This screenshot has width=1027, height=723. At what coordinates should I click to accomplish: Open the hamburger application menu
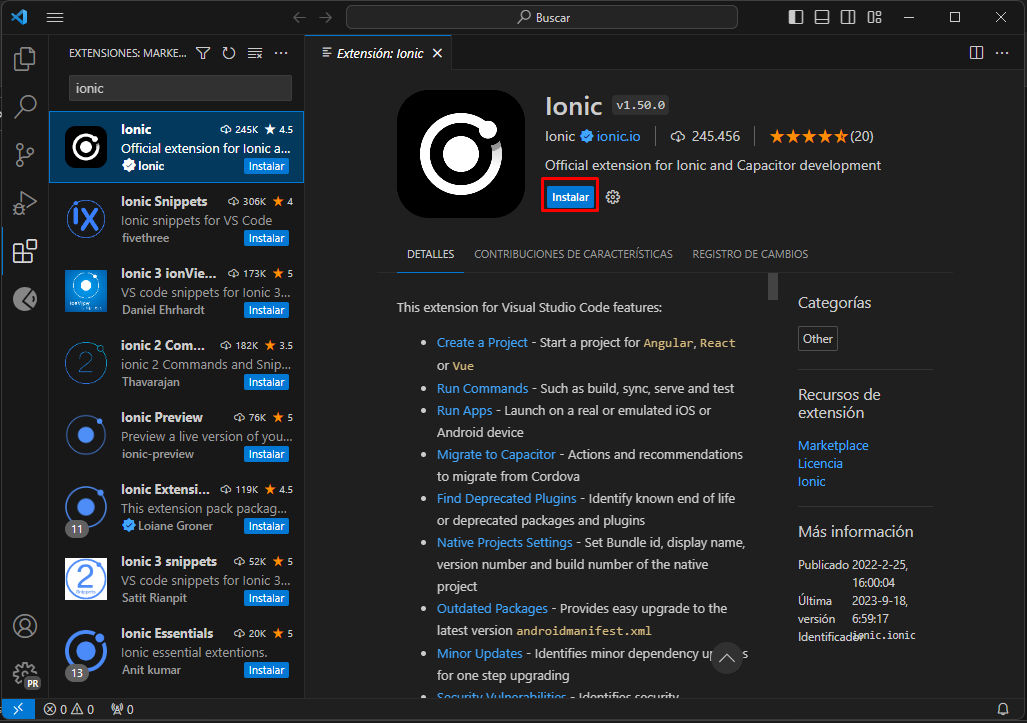pyautogui.click(x=55, y=18)
